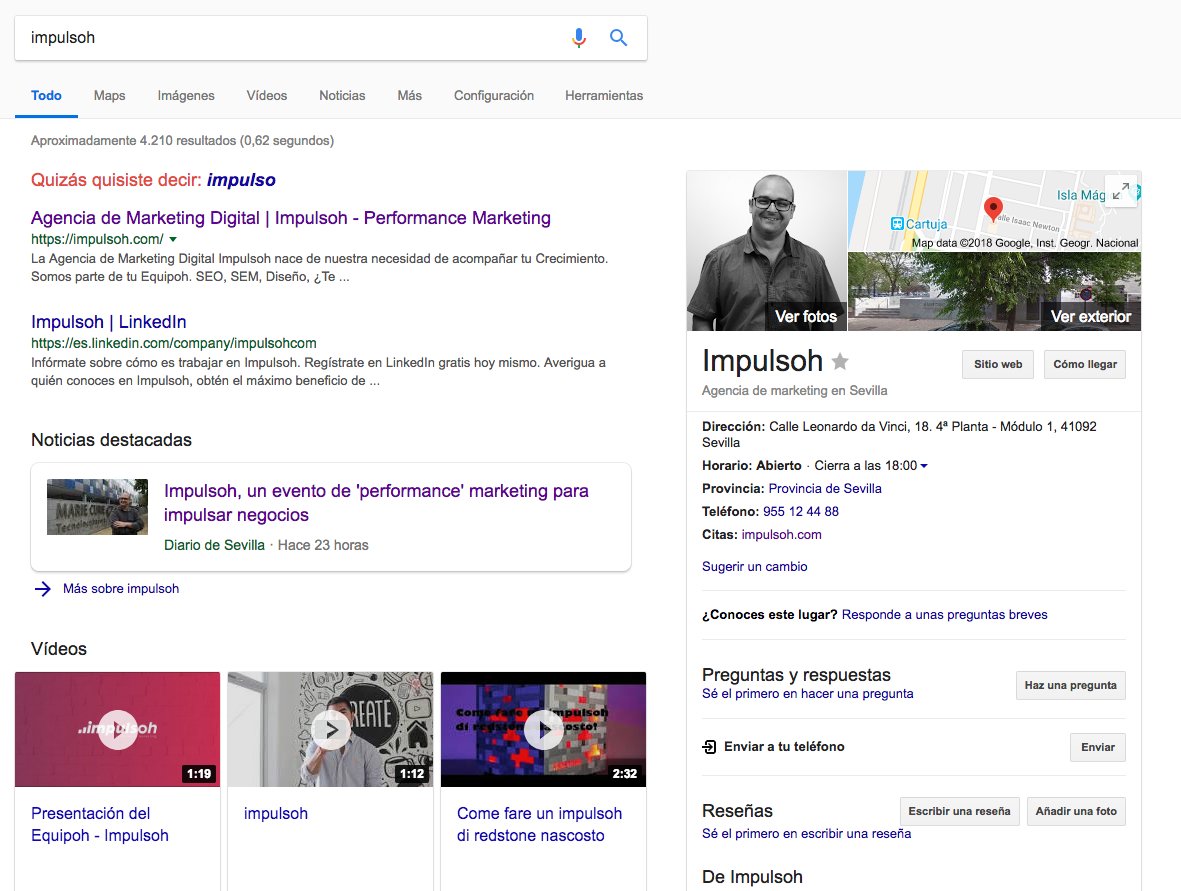Play the redstone nascosto video
The width and height of the screenshot is (1181, 891).
pyautogui.click(x=543, y=729)
